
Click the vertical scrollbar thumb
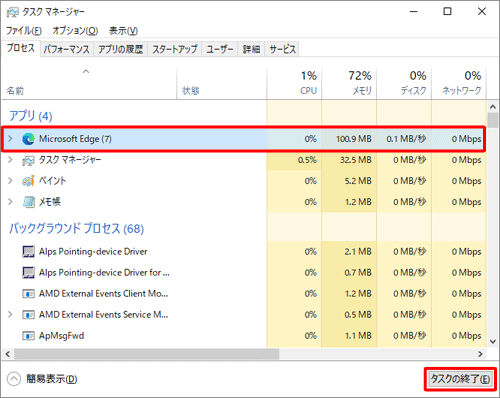(493, 120)
